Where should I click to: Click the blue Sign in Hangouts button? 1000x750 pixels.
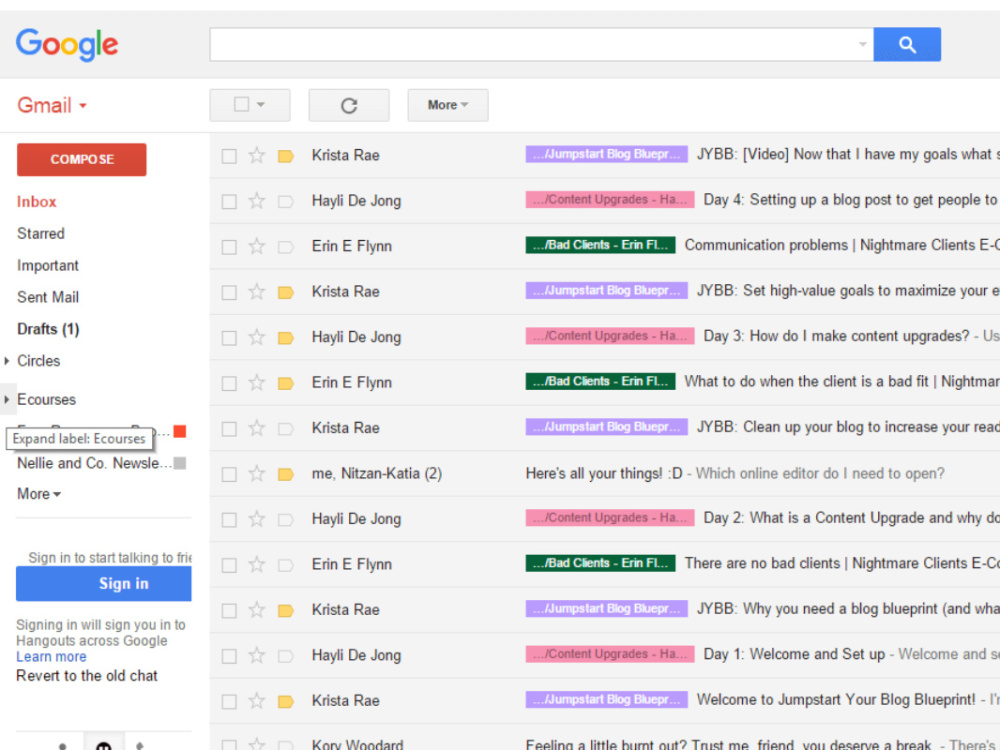click(x=103, y=584)
